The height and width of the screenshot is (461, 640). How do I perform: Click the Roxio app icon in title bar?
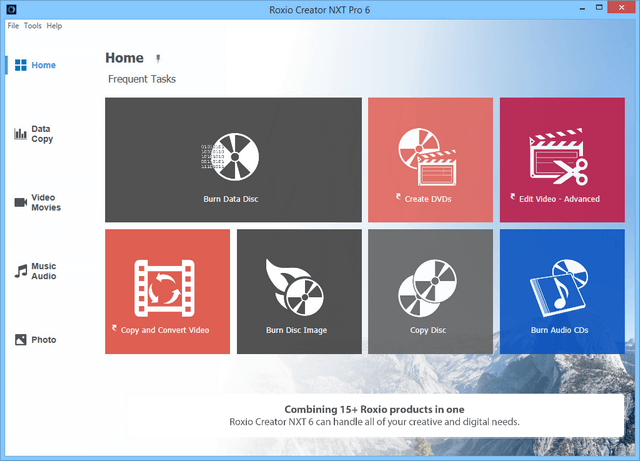(x=11, y=9)
